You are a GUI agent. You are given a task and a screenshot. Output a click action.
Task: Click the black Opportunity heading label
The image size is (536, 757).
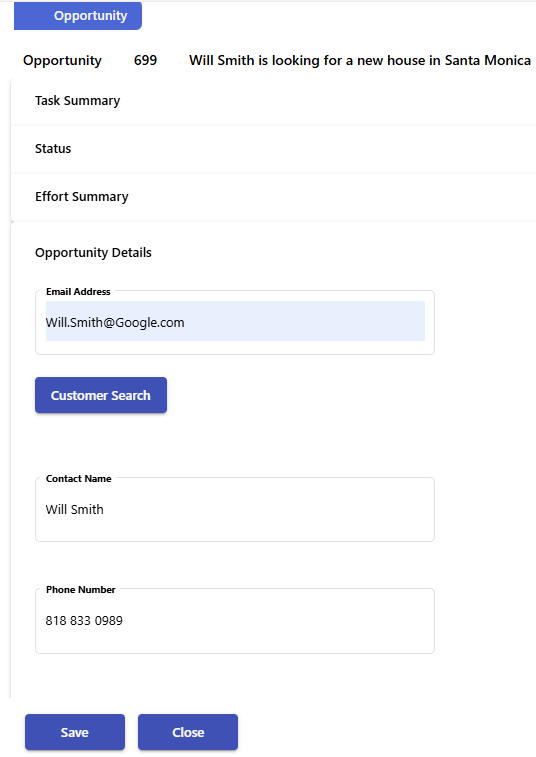(62, 61)
